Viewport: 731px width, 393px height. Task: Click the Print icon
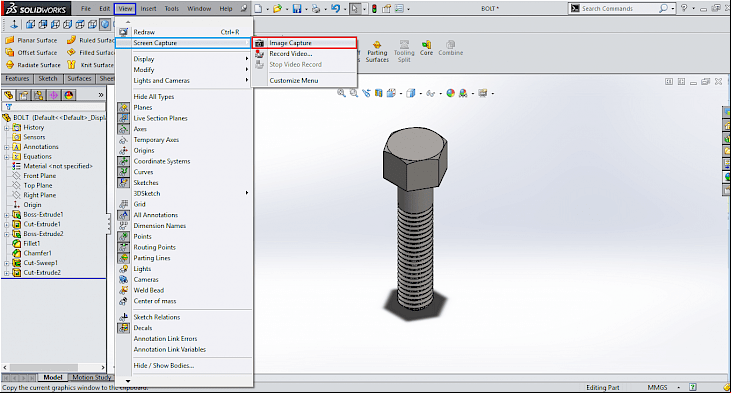tap(316, 8)
